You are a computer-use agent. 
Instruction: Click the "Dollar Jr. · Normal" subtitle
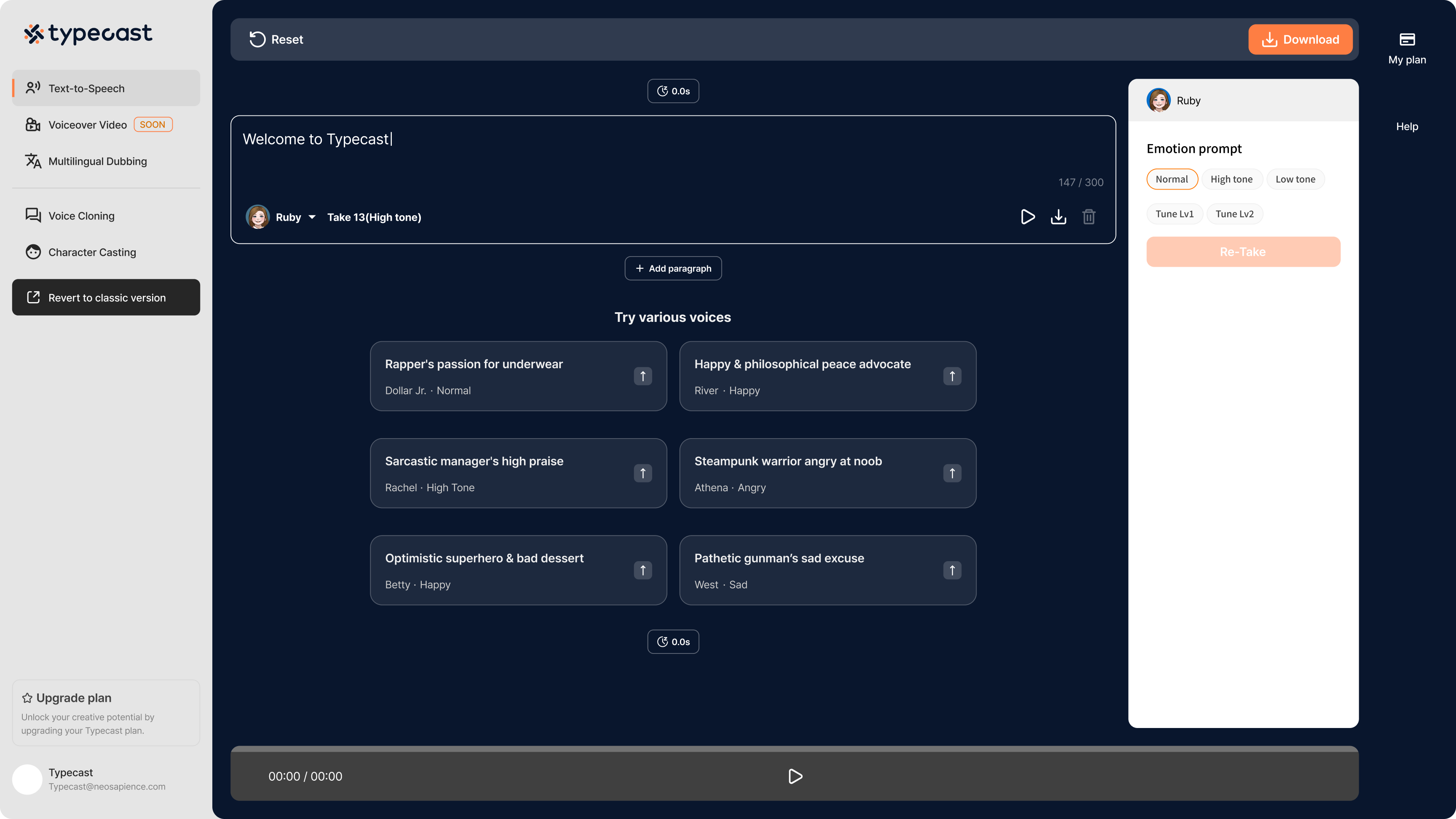(x=428, y=391)
